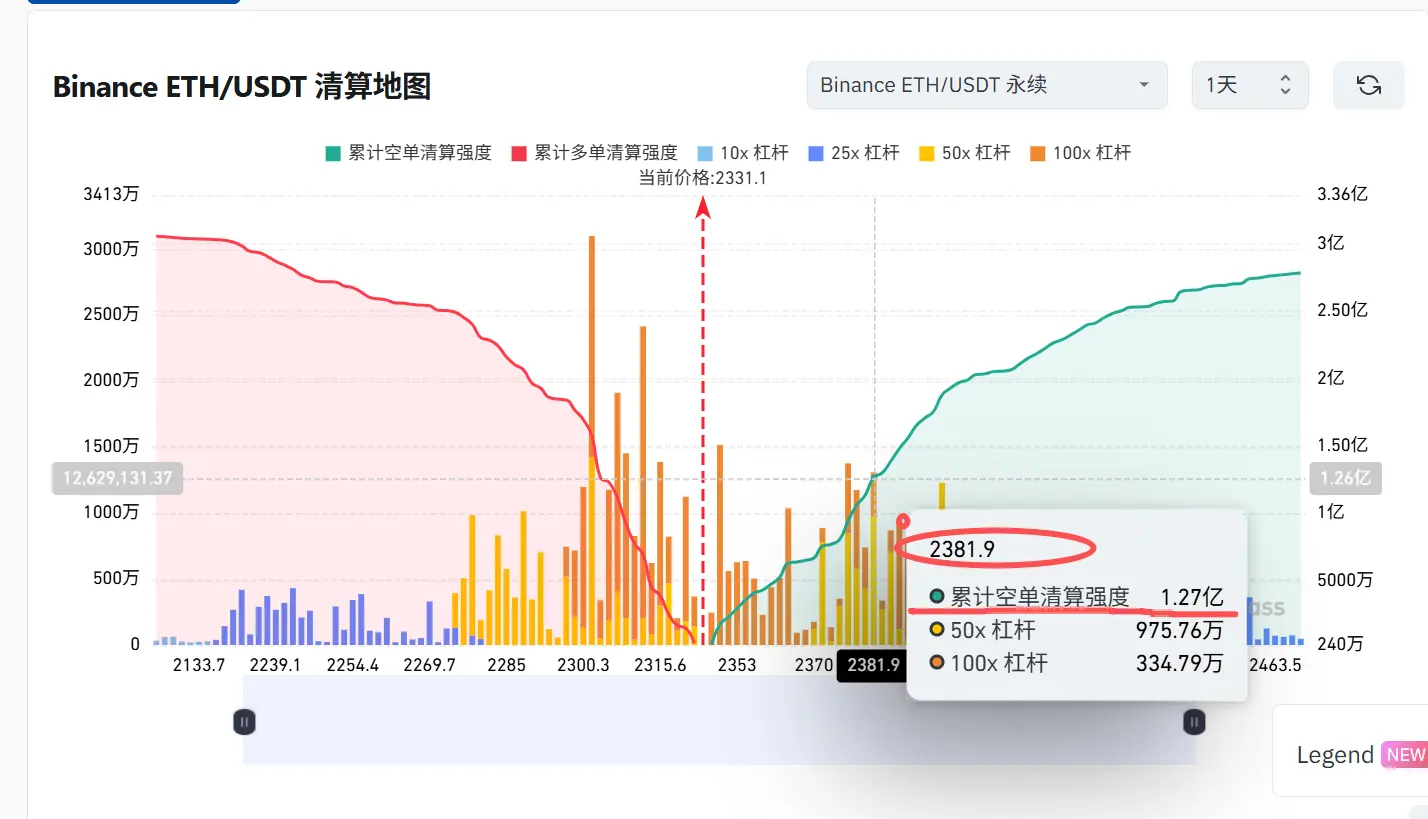Click the 2315.6 x-axis price label
This screenshot has width=1428, height=819.
coord(660,665)
